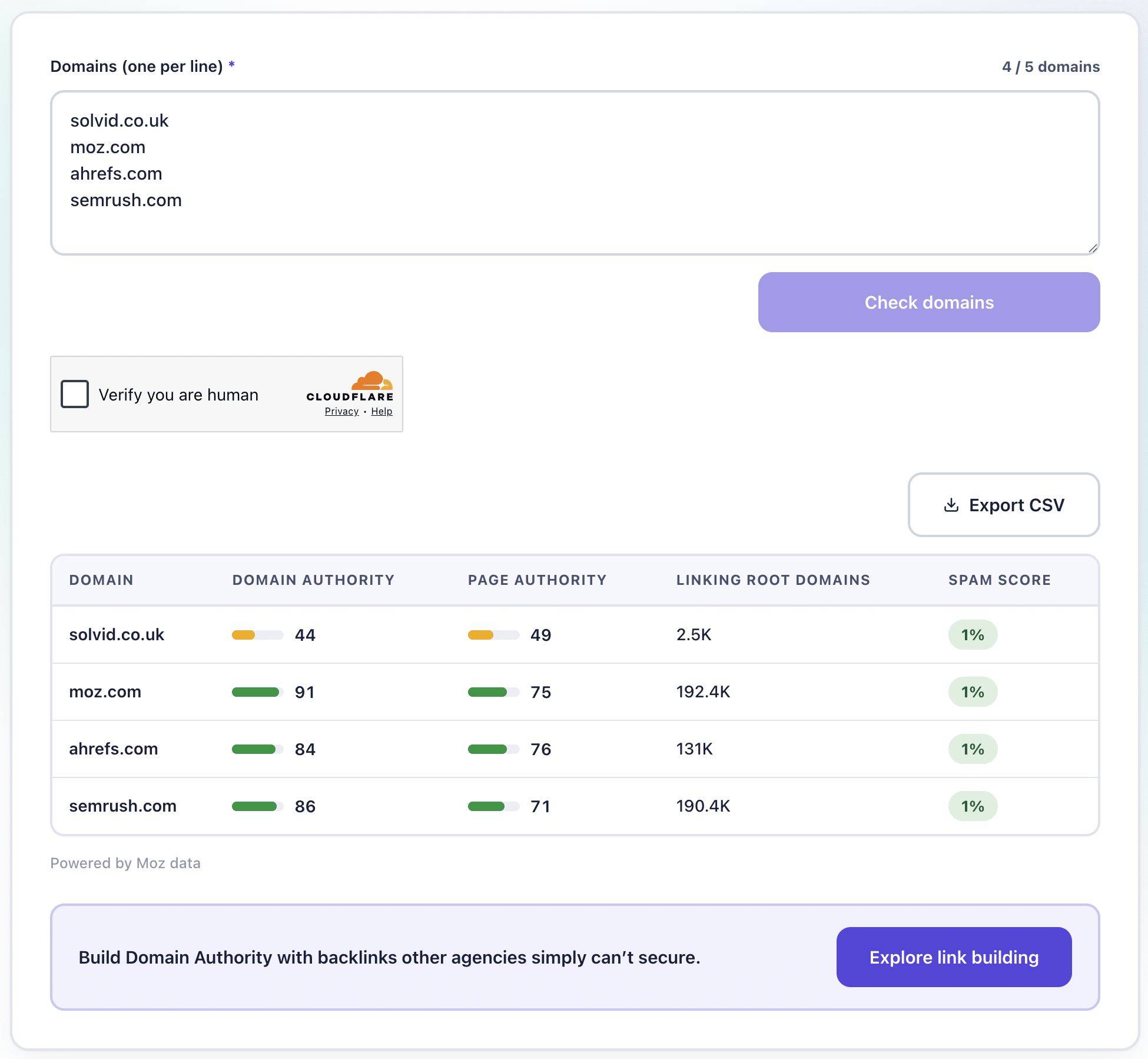Click semrush.com domain authority value 86
Viewport: 1148px width, 1059px height.
(x=305, y=806)
